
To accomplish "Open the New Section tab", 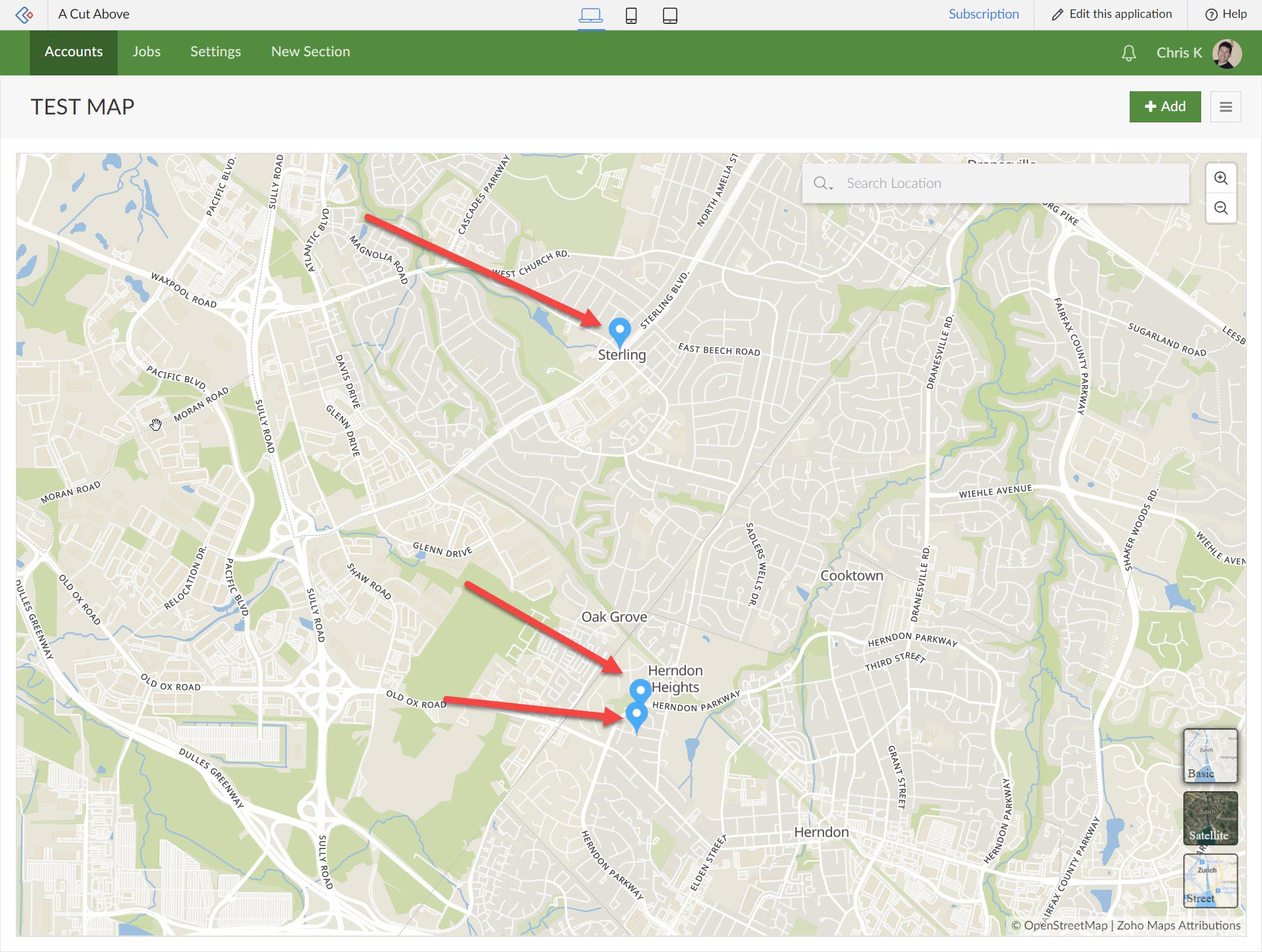I will (x=310, y=52).
